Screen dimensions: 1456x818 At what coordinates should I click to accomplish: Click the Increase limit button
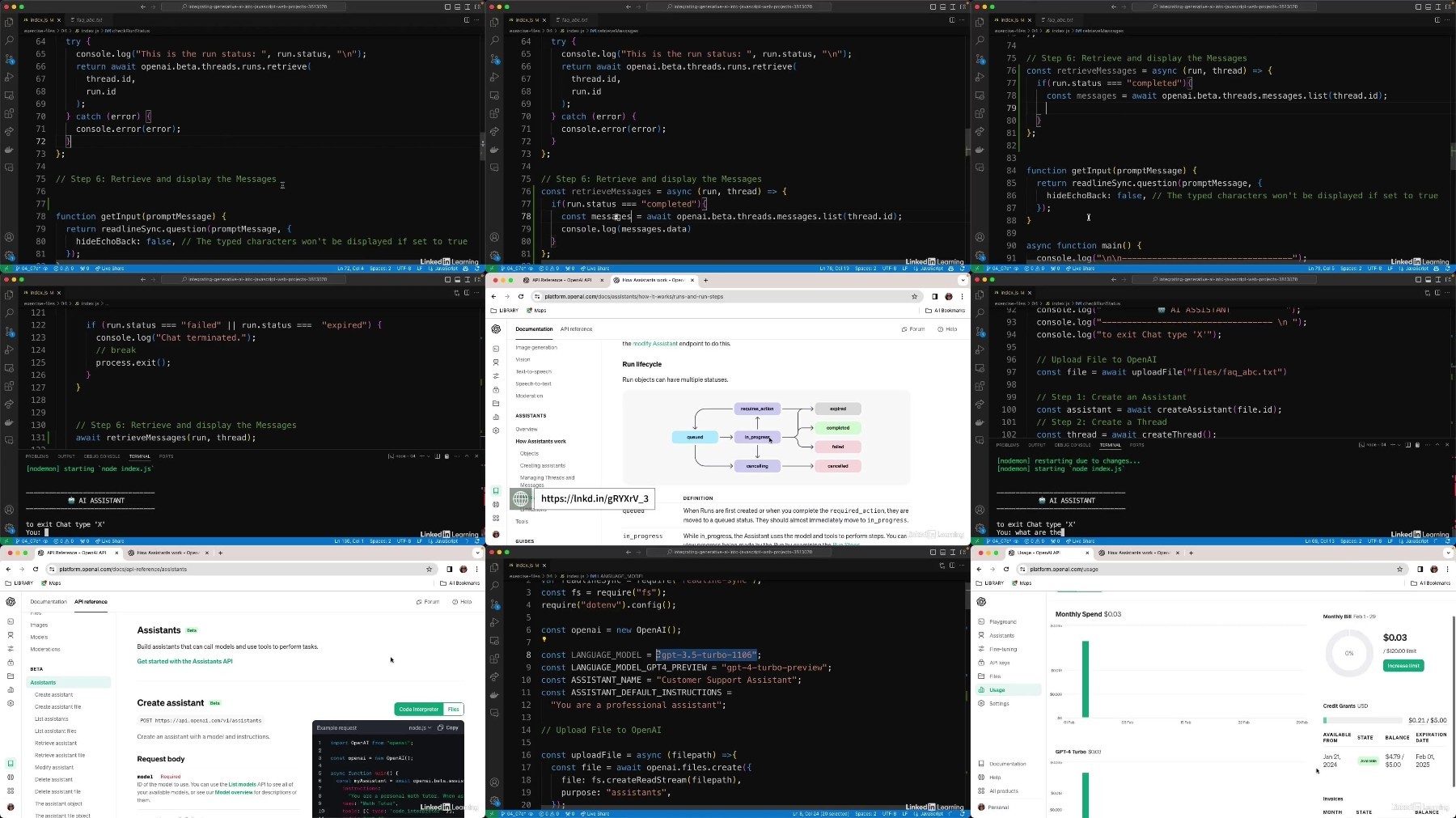[1403, 666]
